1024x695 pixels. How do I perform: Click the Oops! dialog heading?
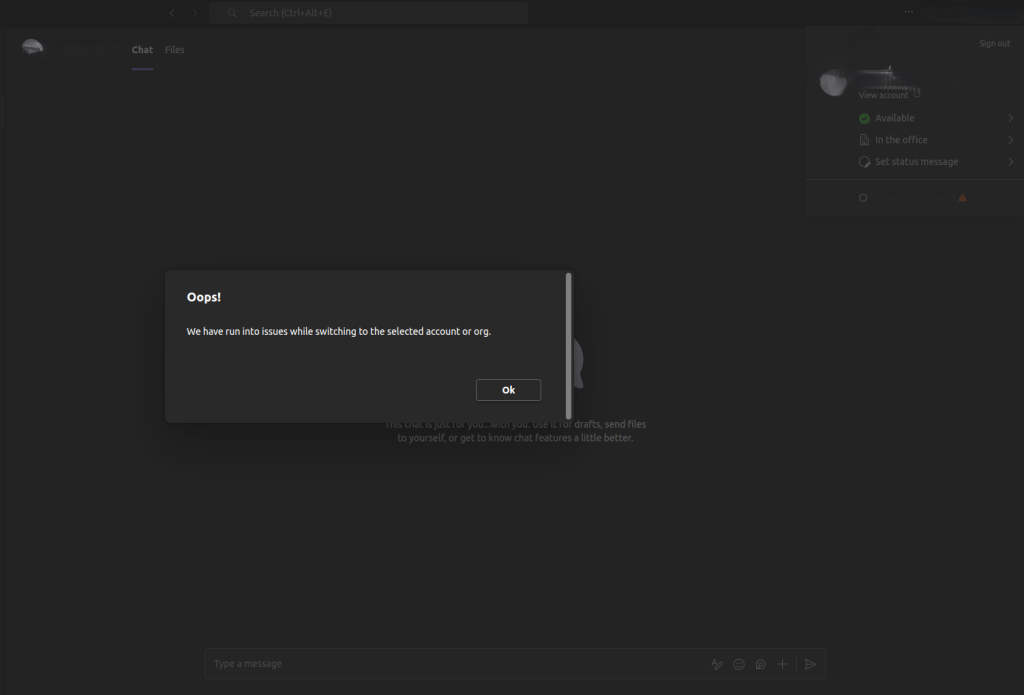[204, 297]
